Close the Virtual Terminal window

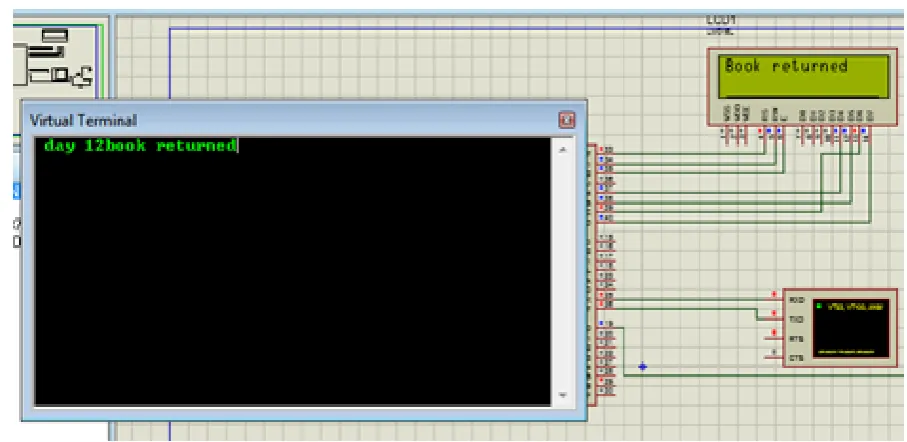point(566,120)
